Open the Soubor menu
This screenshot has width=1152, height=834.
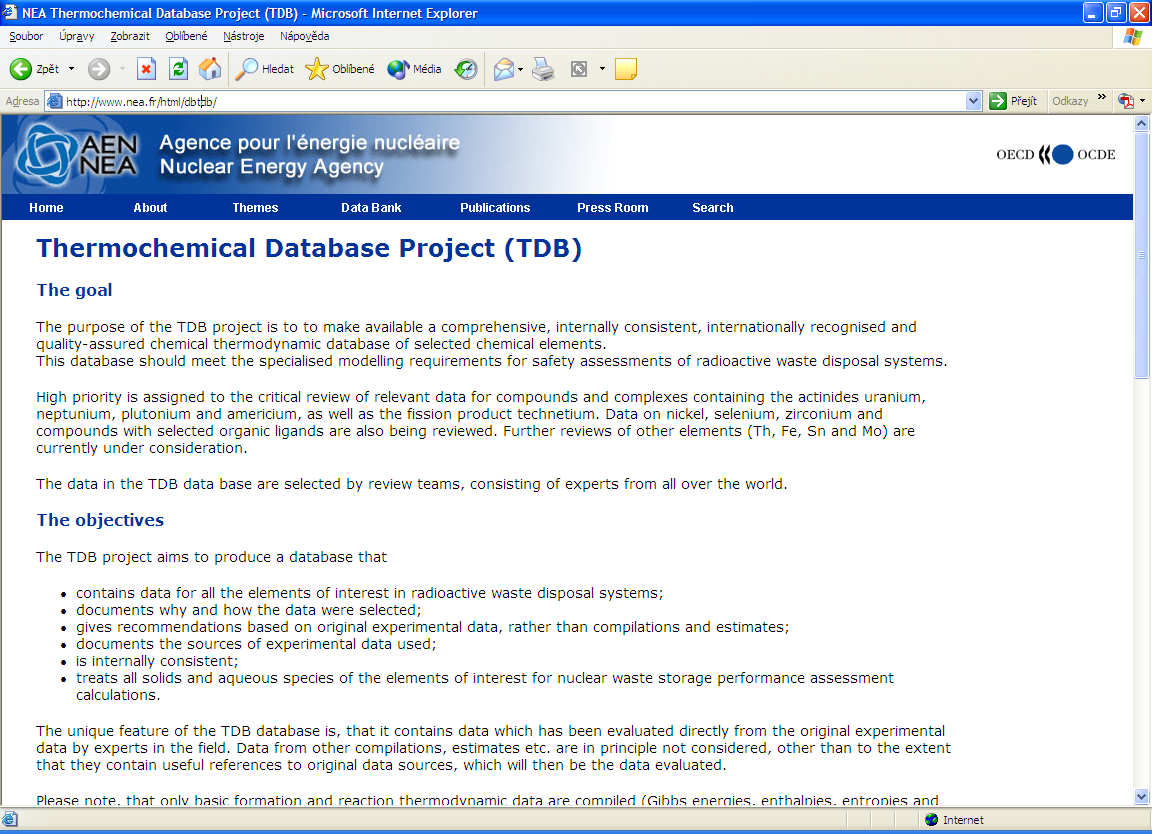point(26,36)
